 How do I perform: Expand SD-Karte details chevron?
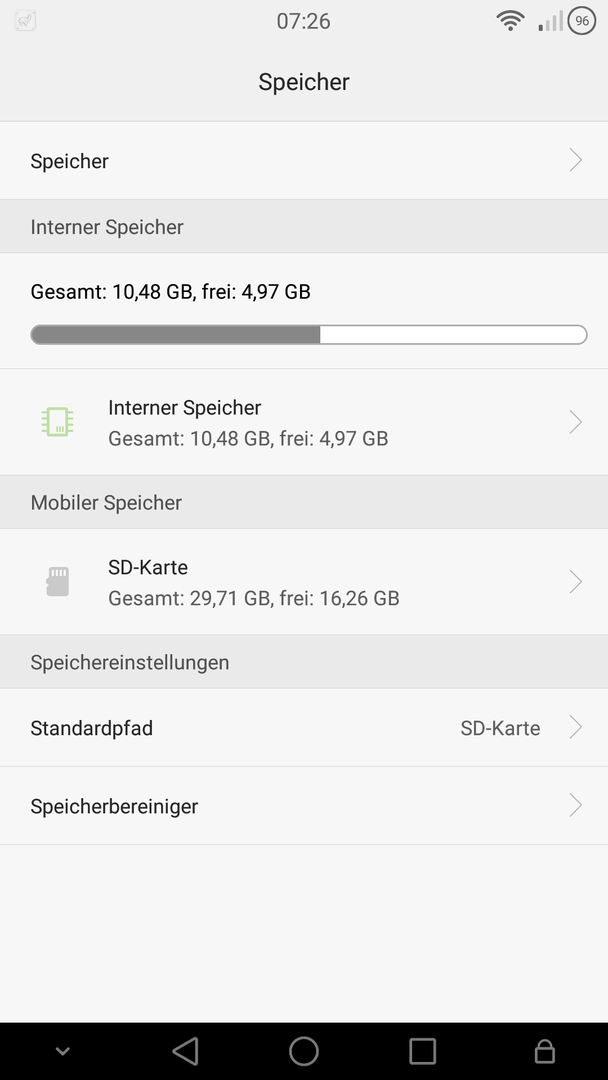[x=576, y=581]
